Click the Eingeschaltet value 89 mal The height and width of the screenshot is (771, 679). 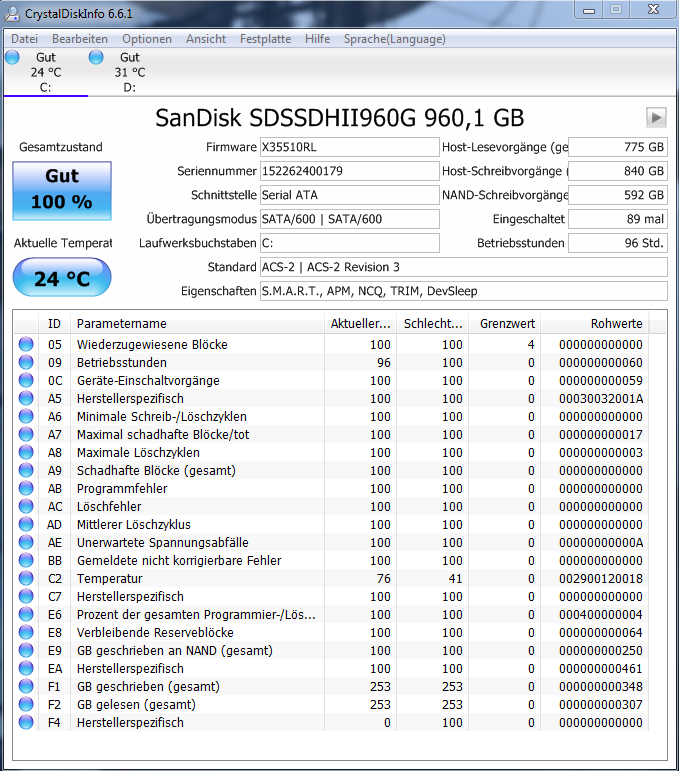[x=618, y=219]
